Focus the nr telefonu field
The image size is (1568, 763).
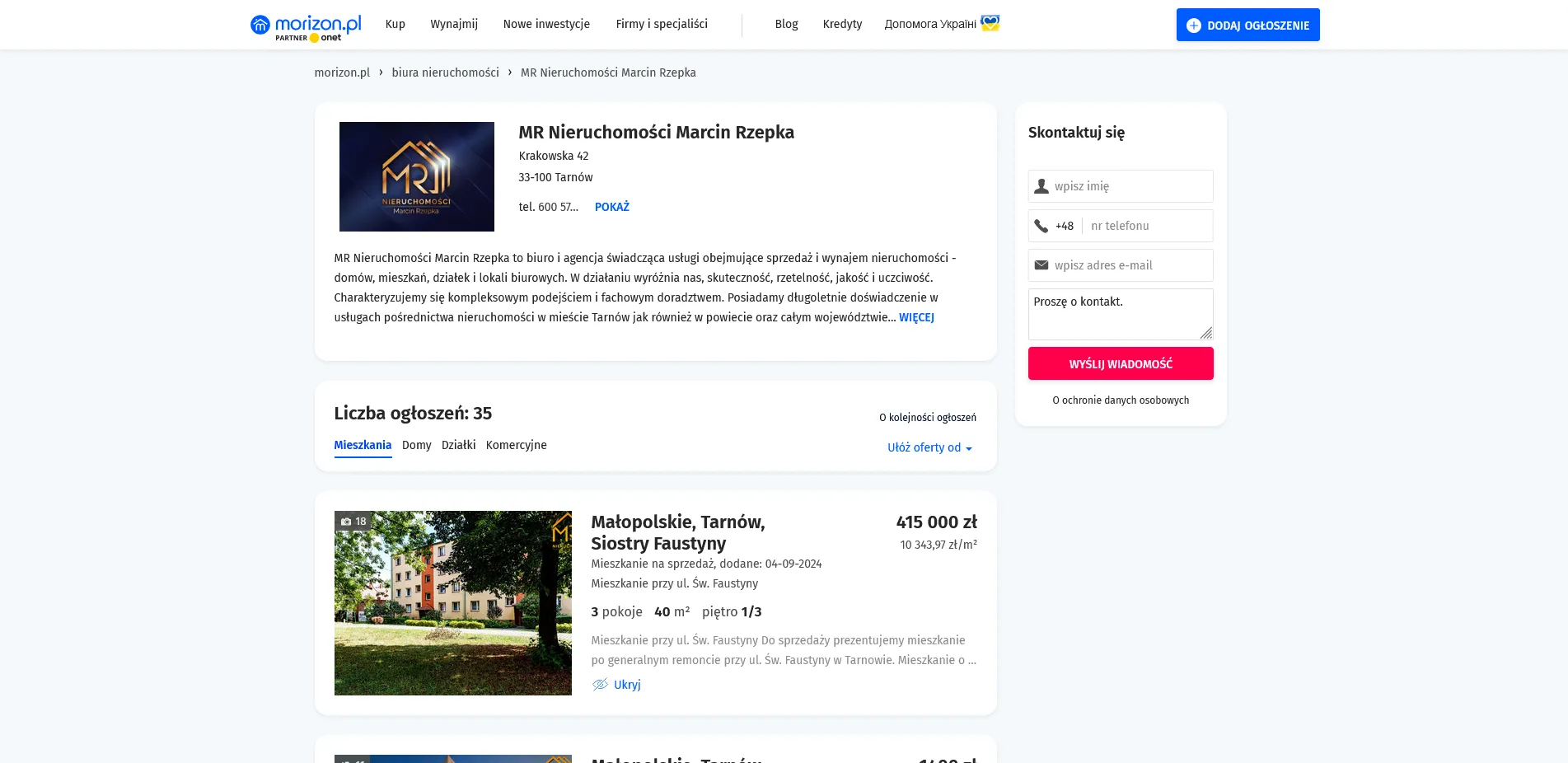click(1147, 226)
